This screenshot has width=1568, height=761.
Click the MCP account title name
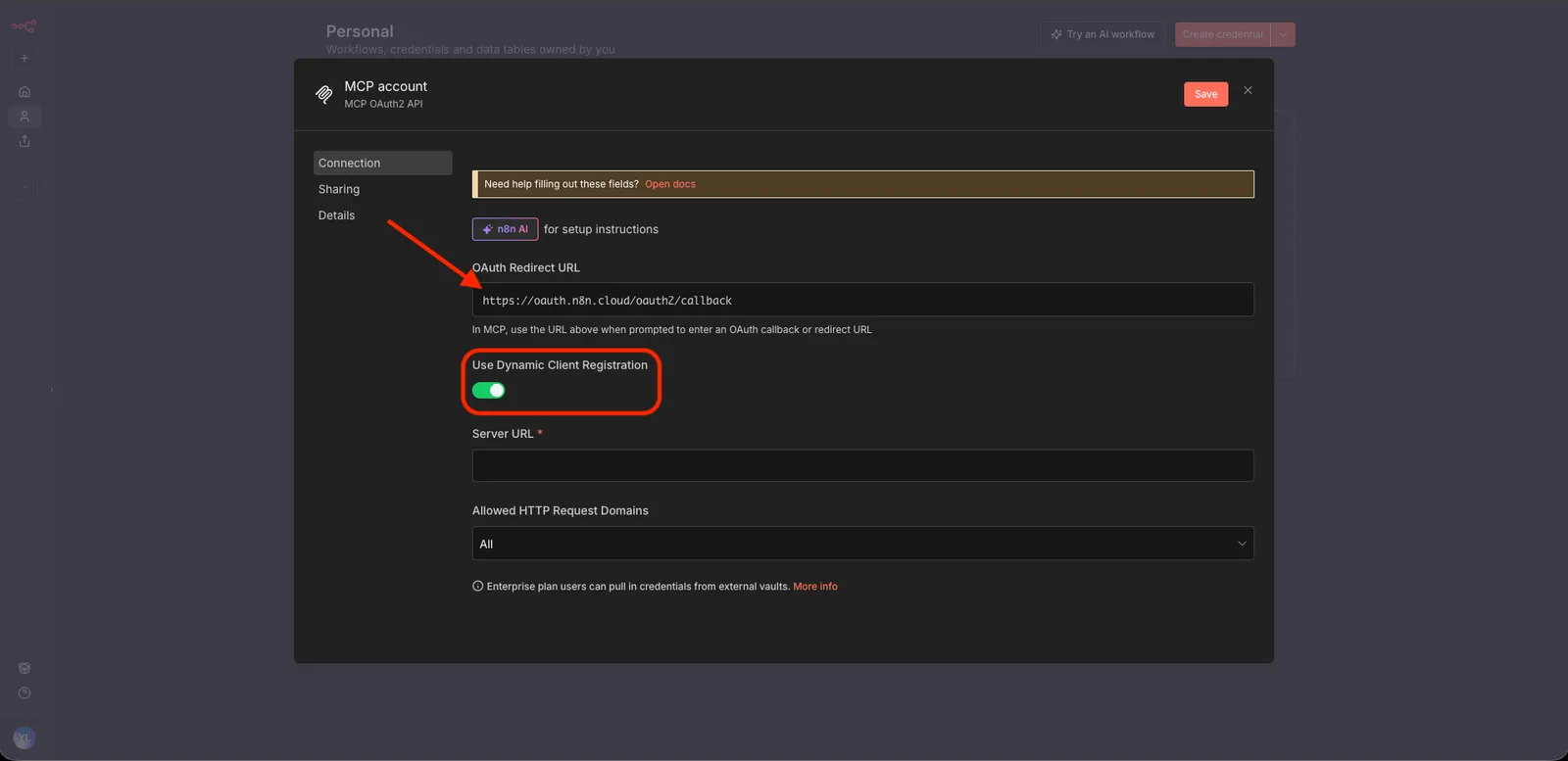click(x=385, y=86)
